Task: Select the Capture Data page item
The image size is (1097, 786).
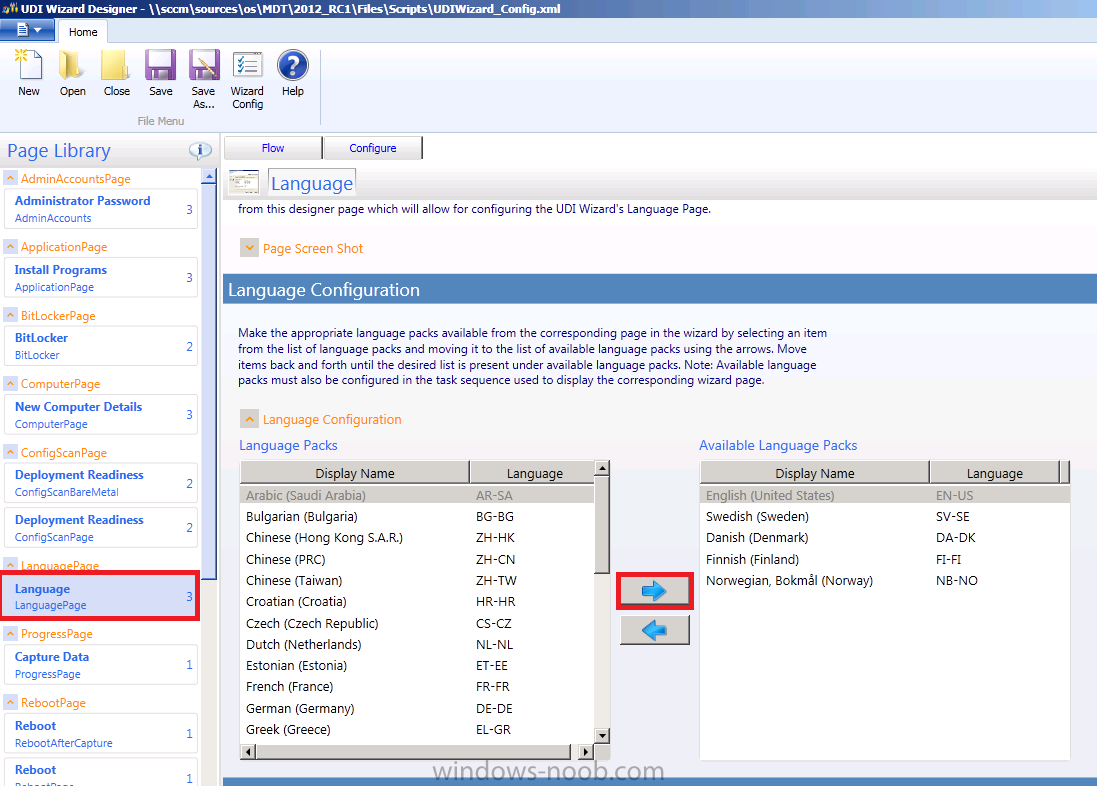Action: click(101, 664)
